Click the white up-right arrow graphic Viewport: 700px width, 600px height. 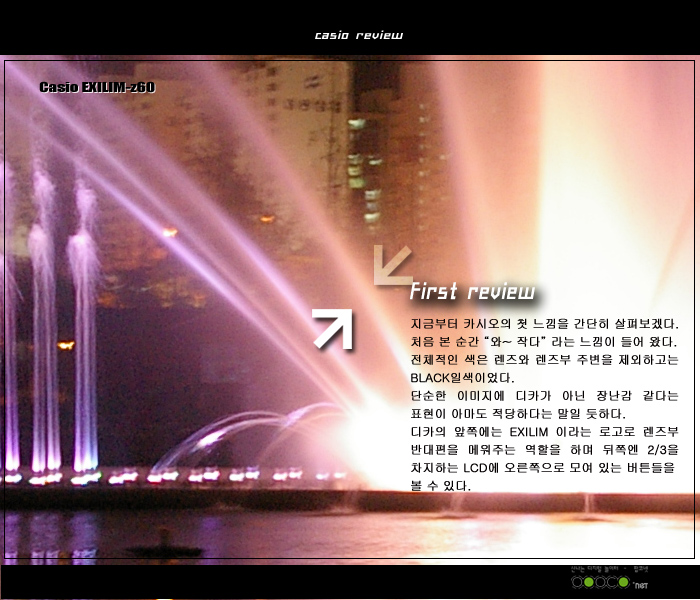coord(333,329)
